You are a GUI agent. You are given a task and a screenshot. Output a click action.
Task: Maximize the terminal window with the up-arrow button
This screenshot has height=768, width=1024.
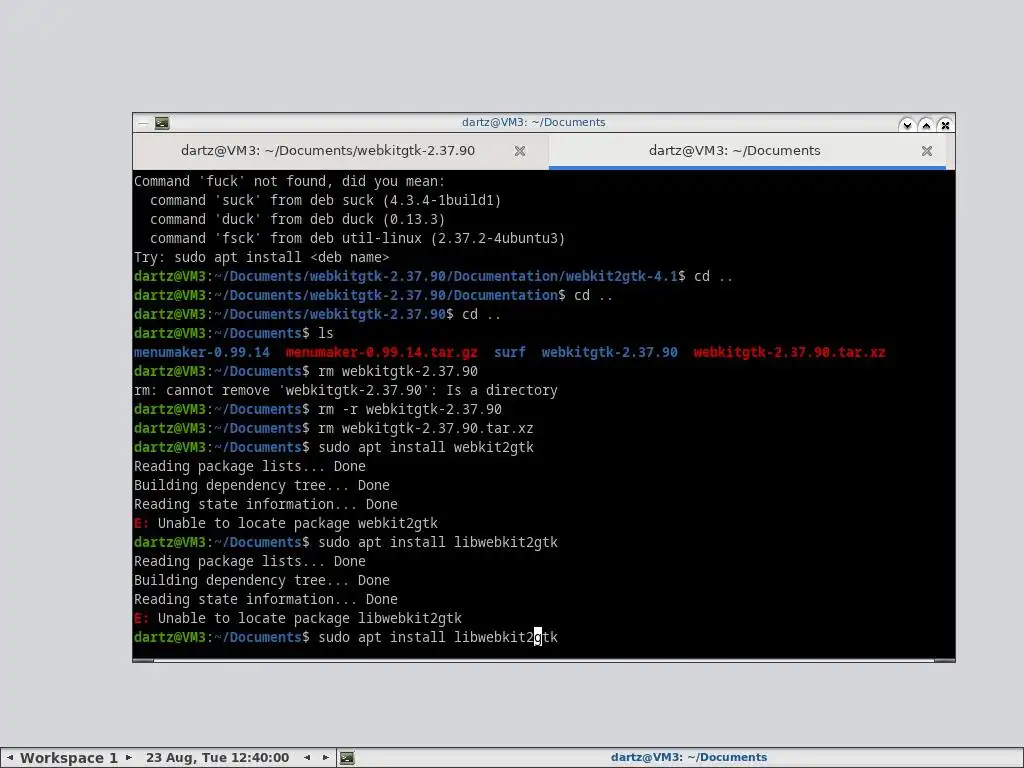tap(926, 125)
